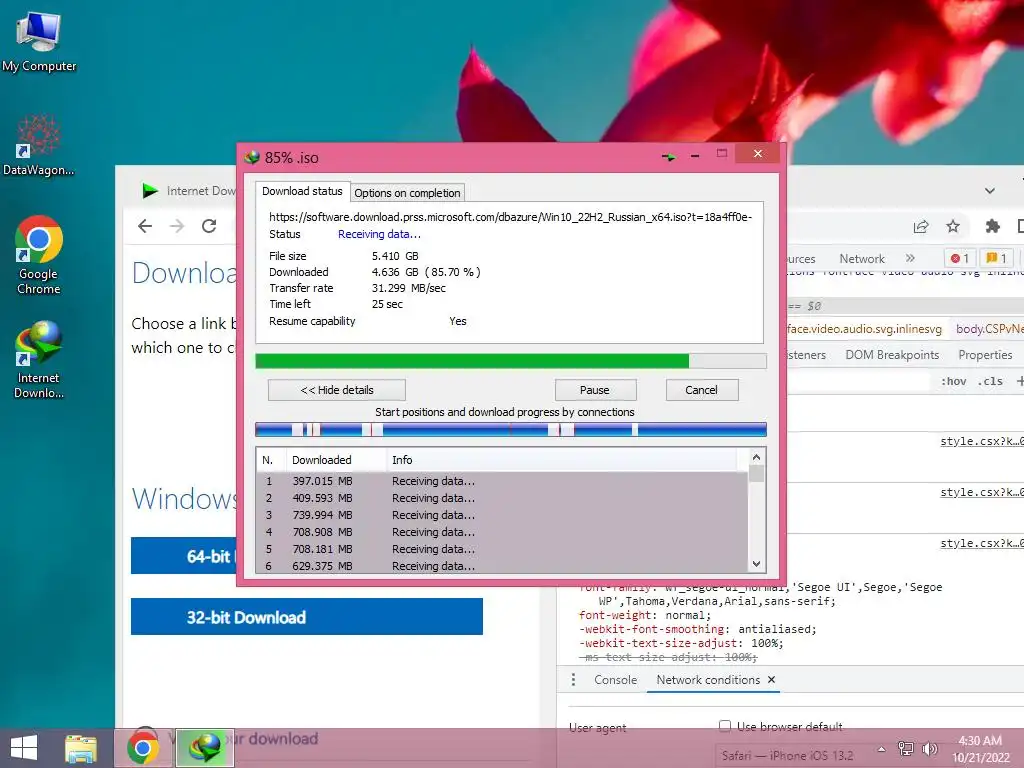Image resolution: width=1024 pixels, height=768 pixels.
Task: Click the IDM tray arrow icon in title bar
Action: point(669,157)
